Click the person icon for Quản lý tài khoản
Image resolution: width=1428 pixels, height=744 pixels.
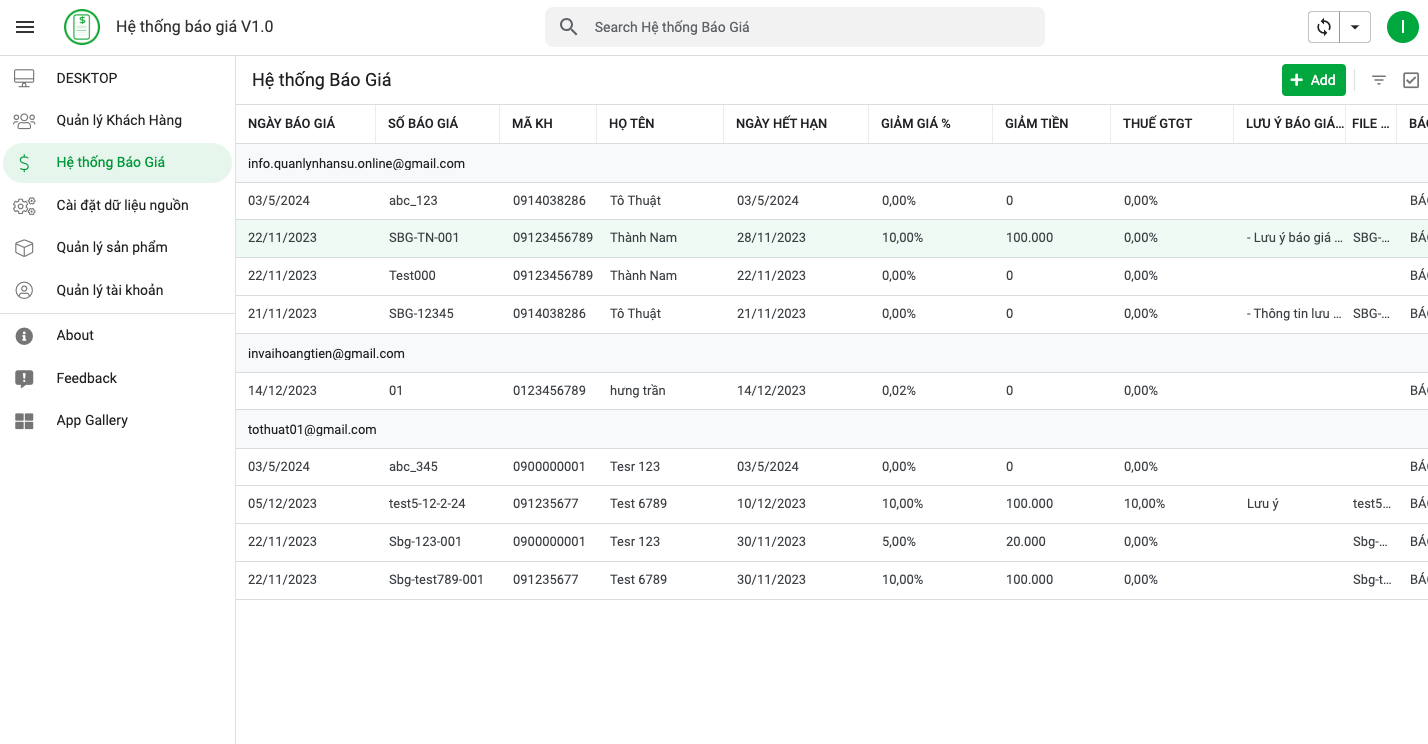tap(24, 290)
